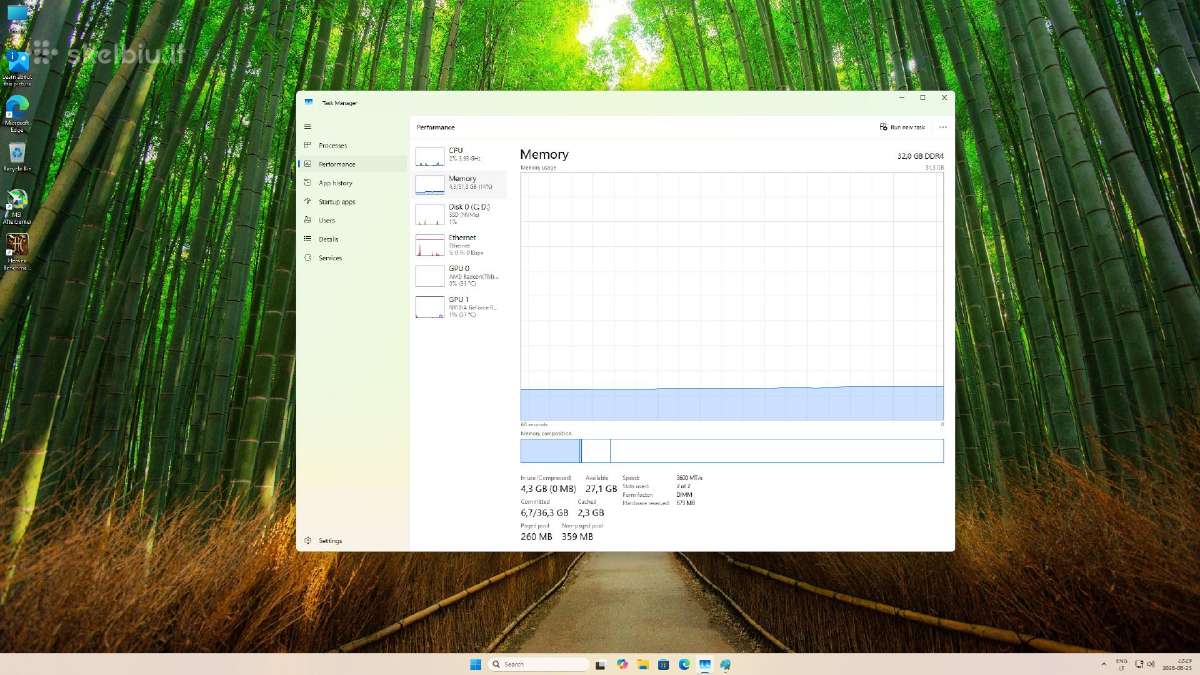Click the memory composition bar
1200x675 pixels.
[x=732, y=450]
